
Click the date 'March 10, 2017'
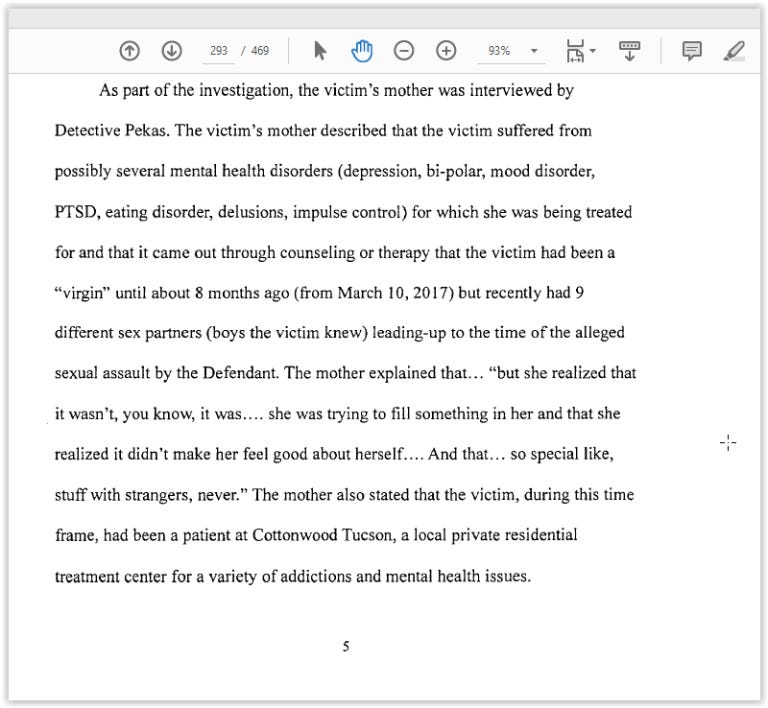[393, 293]
